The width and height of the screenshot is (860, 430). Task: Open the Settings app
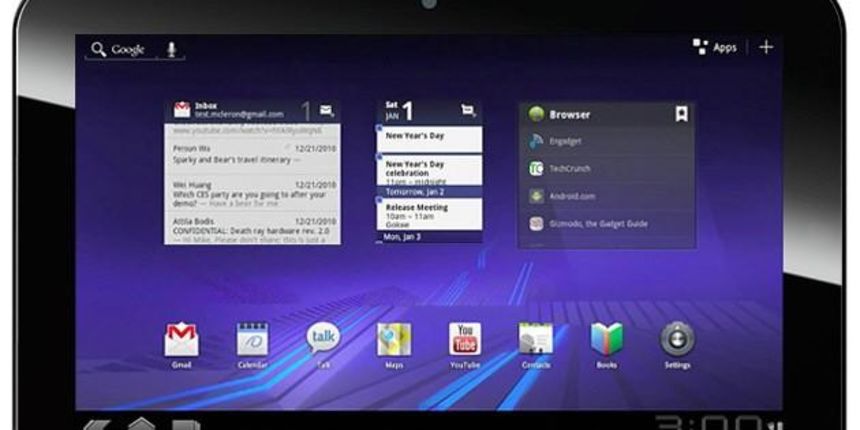pos(677,339)
